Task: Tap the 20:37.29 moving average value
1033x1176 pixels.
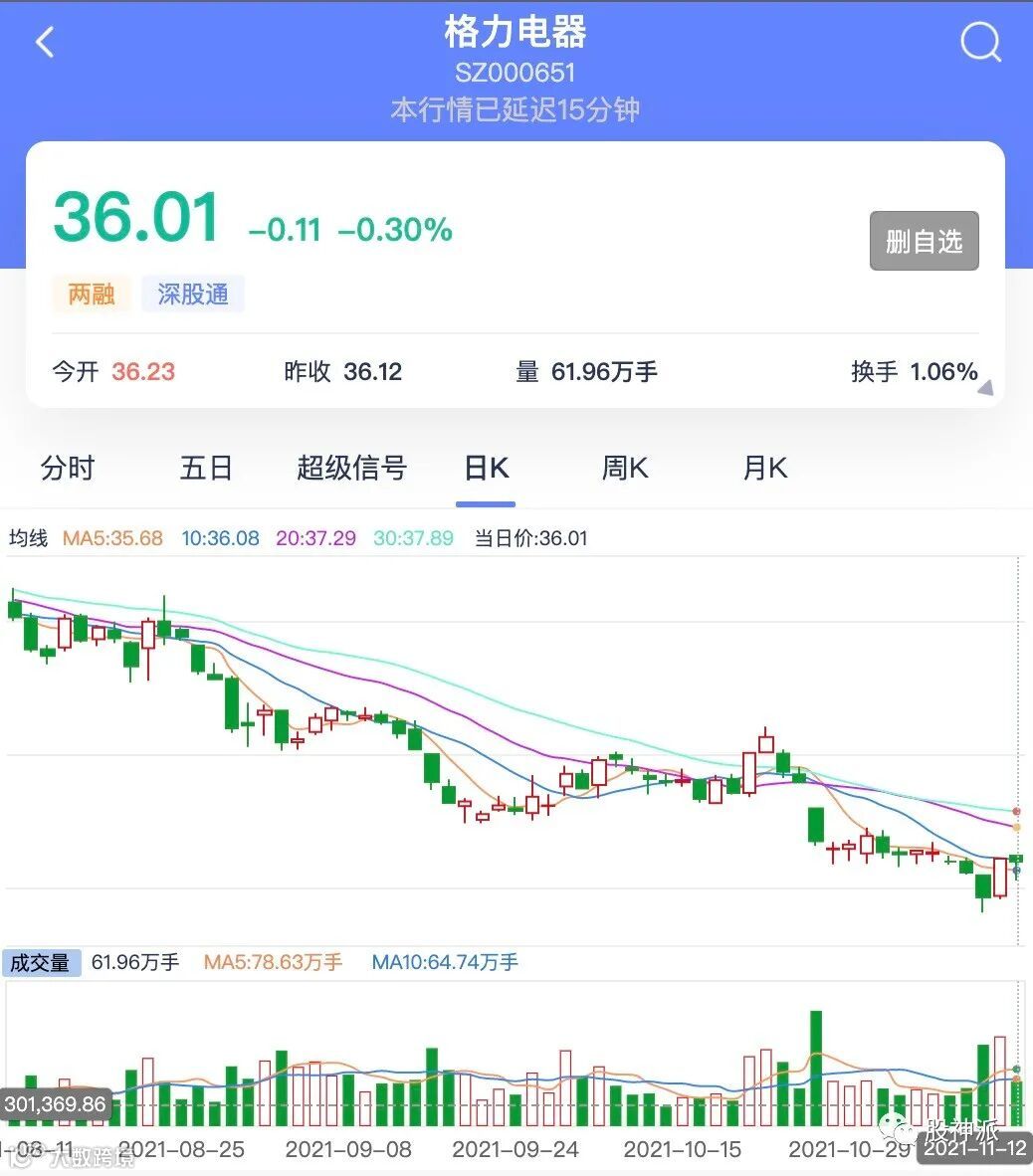Action: pos(315,537)
